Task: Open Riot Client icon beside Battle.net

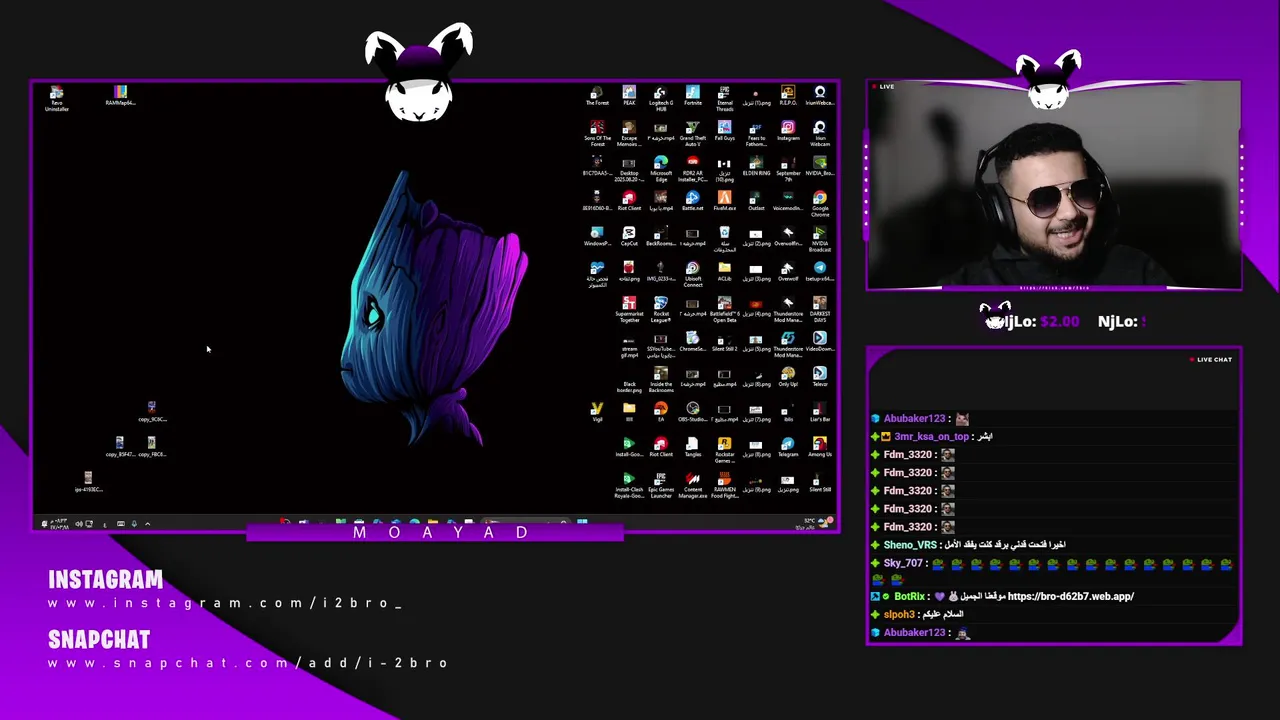Action: tap(629, 202)
